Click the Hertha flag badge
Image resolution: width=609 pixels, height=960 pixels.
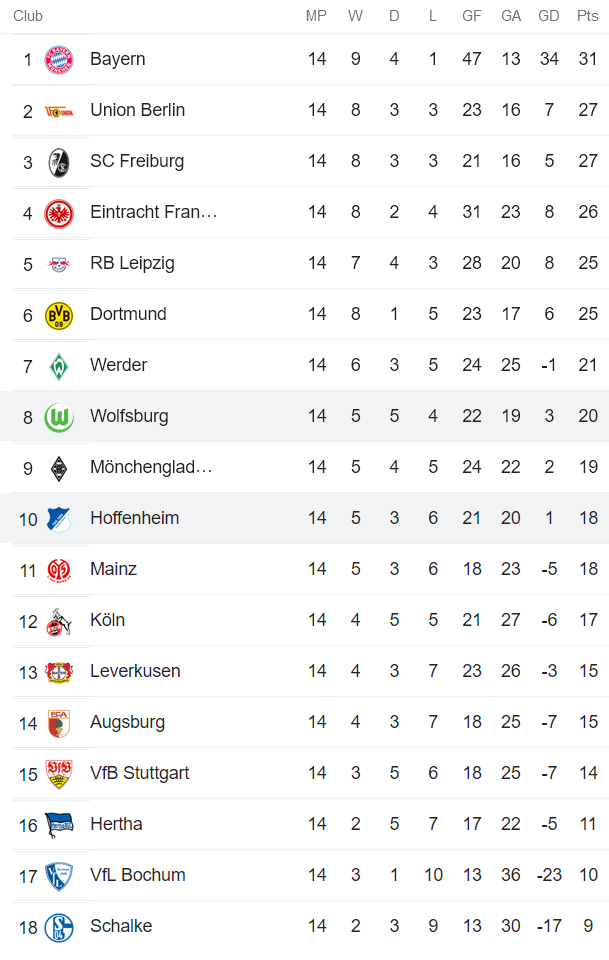[x=61, y=823]
